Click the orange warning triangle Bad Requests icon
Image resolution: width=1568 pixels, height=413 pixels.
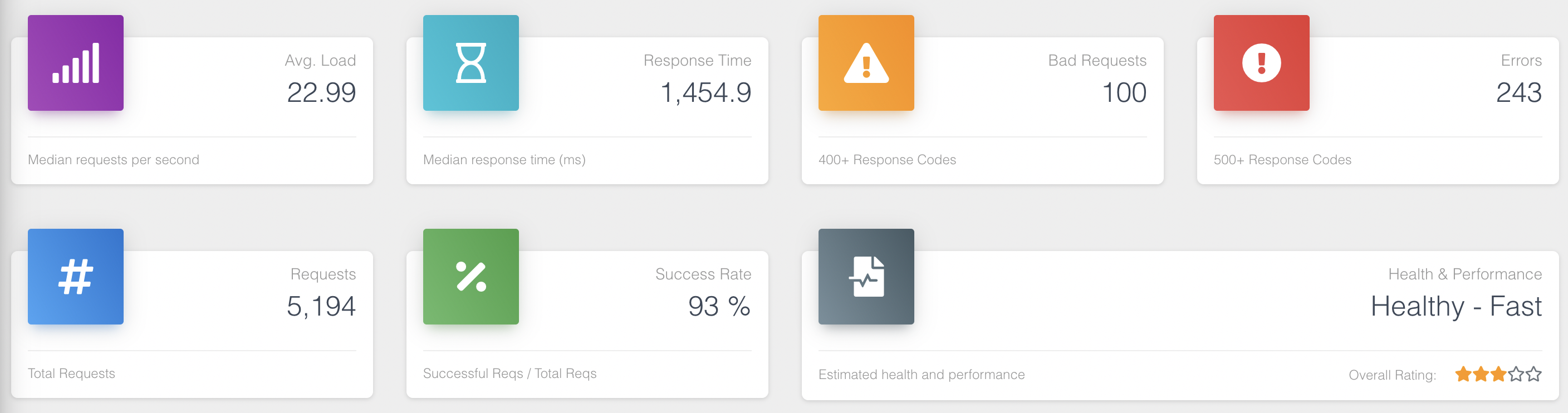tap(865, 63)
